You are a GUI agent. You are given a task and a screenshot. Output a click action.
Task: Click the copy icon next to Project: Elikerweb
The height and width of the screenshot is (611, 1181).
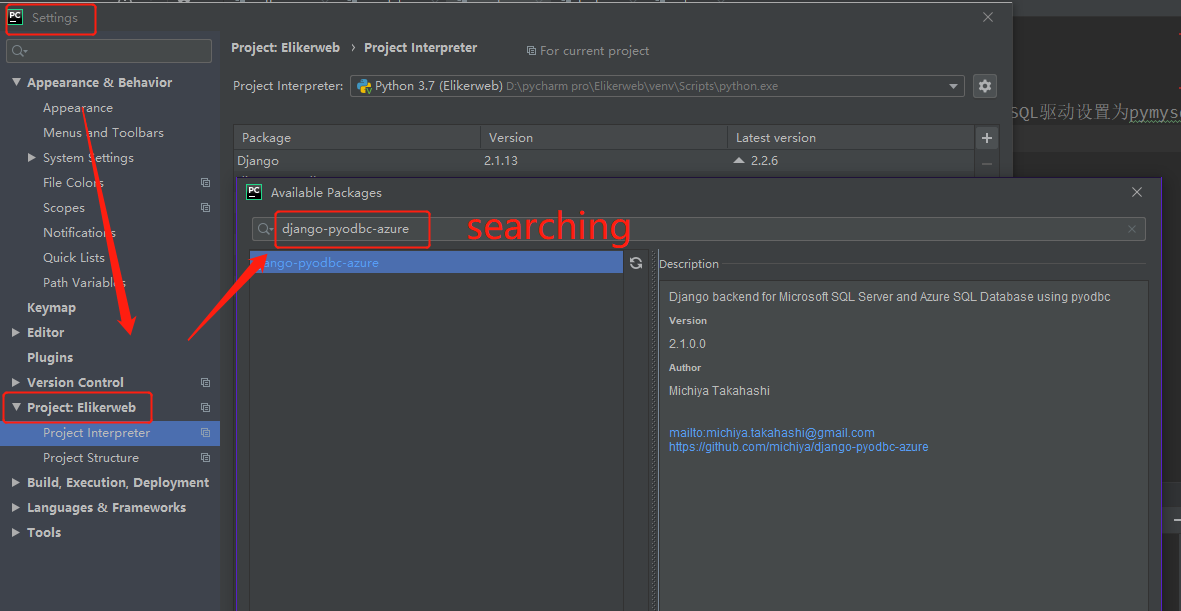click(x=205, y=407)
